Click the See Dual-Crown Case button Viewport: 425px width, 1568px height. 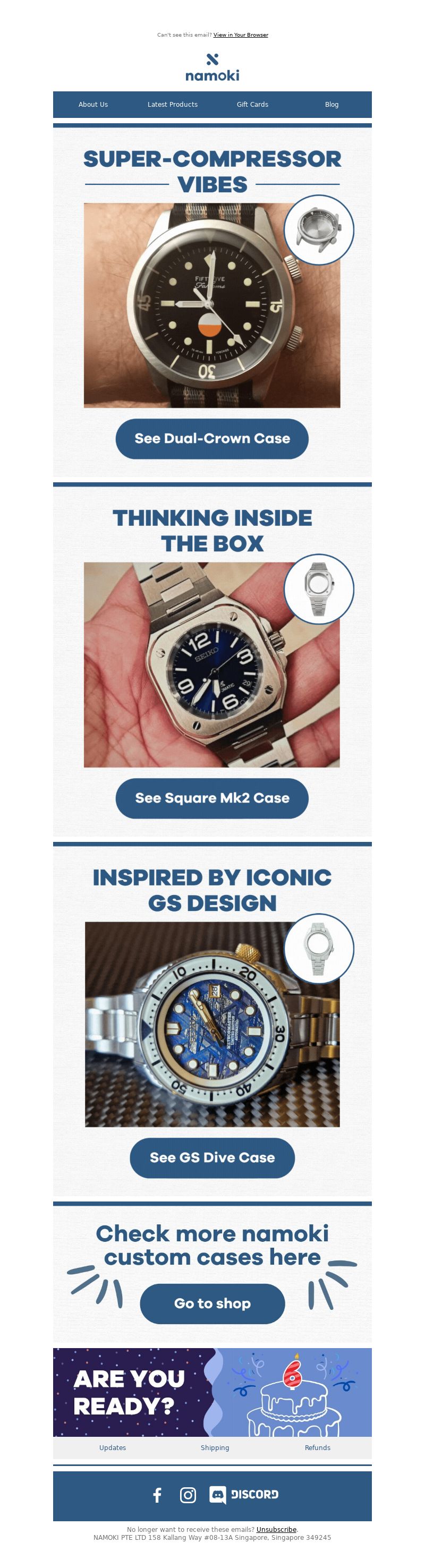click(212, 439)
